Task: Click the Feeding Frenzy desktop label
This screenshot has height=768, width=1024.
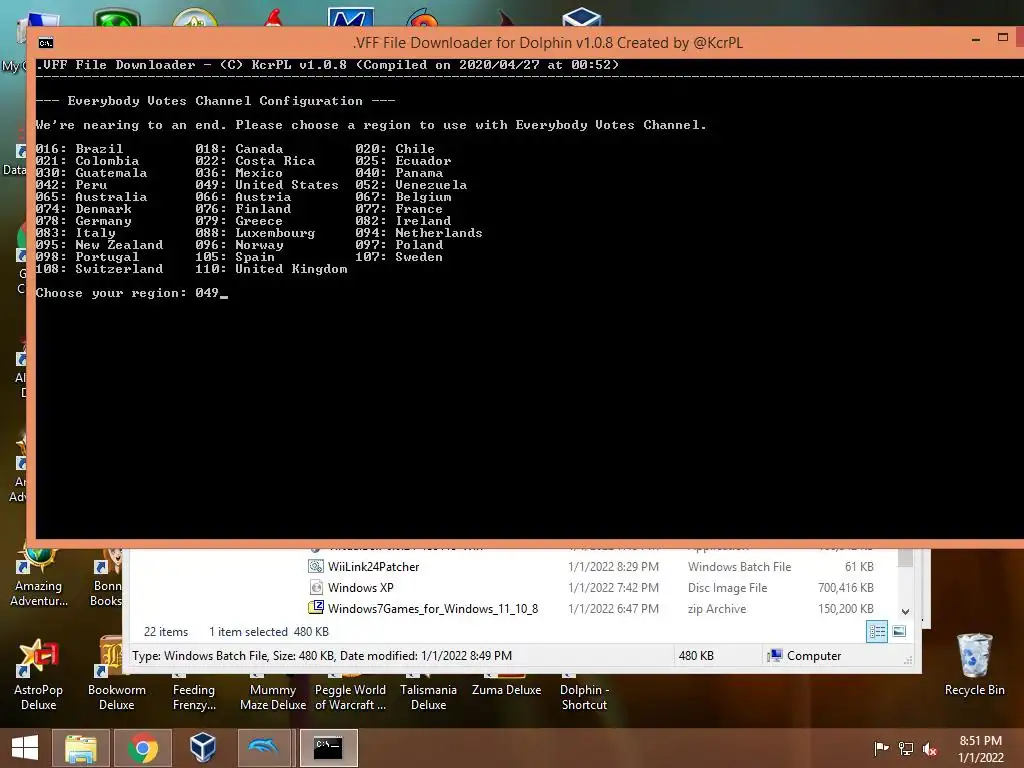Action: point(194,697)
